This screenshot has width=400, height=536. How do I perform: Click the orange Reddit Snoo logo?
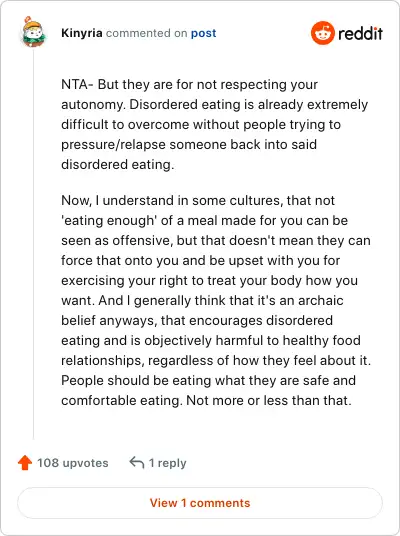(322, 33)
